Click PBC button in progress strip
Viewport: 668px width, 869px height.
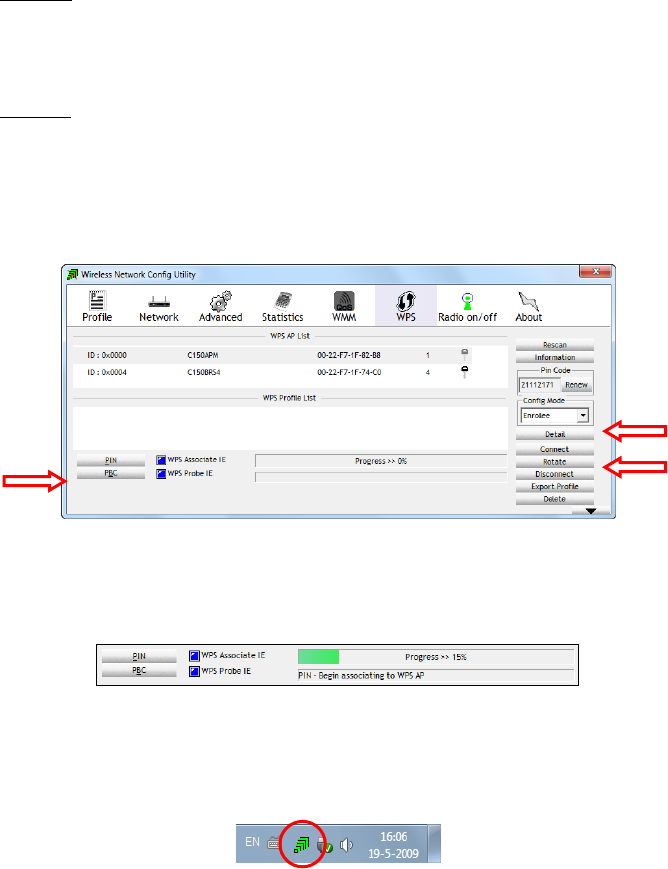click(139, 671)
